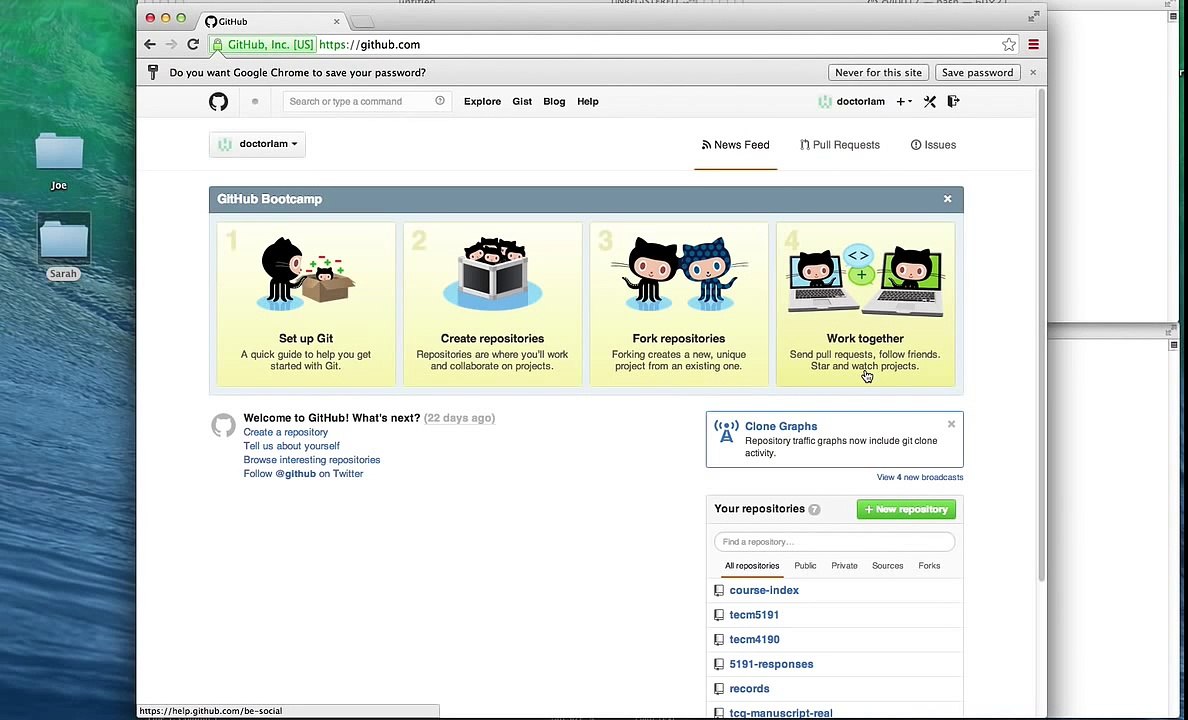
Task: Click the Fork repositories illustration
Action: pyautogui.click(x=680, y=274)
